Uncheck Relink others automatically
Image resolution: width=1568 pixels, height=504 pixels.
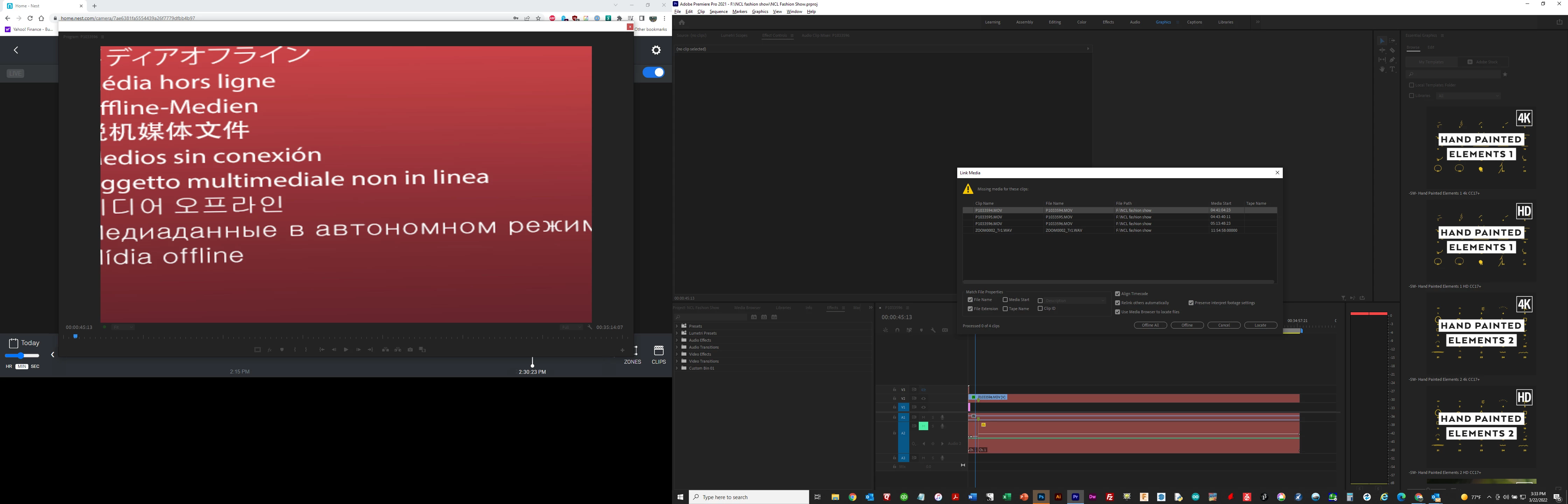[x=1118, y=303]
